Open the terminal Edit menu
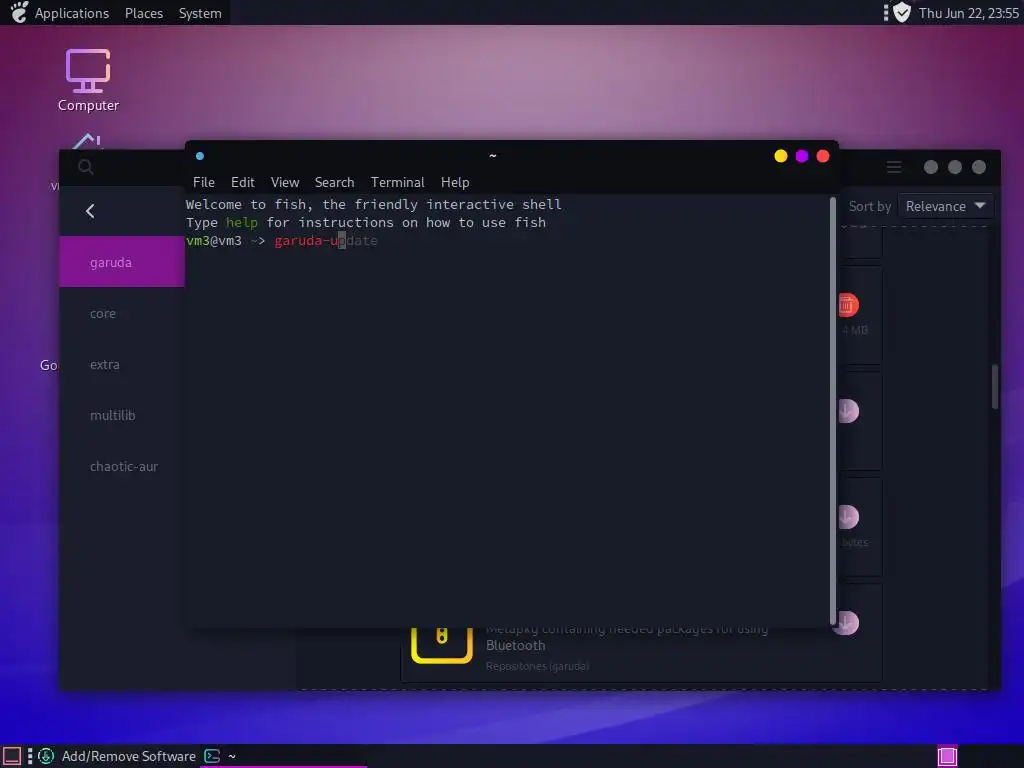The width and height of the screenshot is (1024, 768). pyautogui.click(x=242, y=182)
